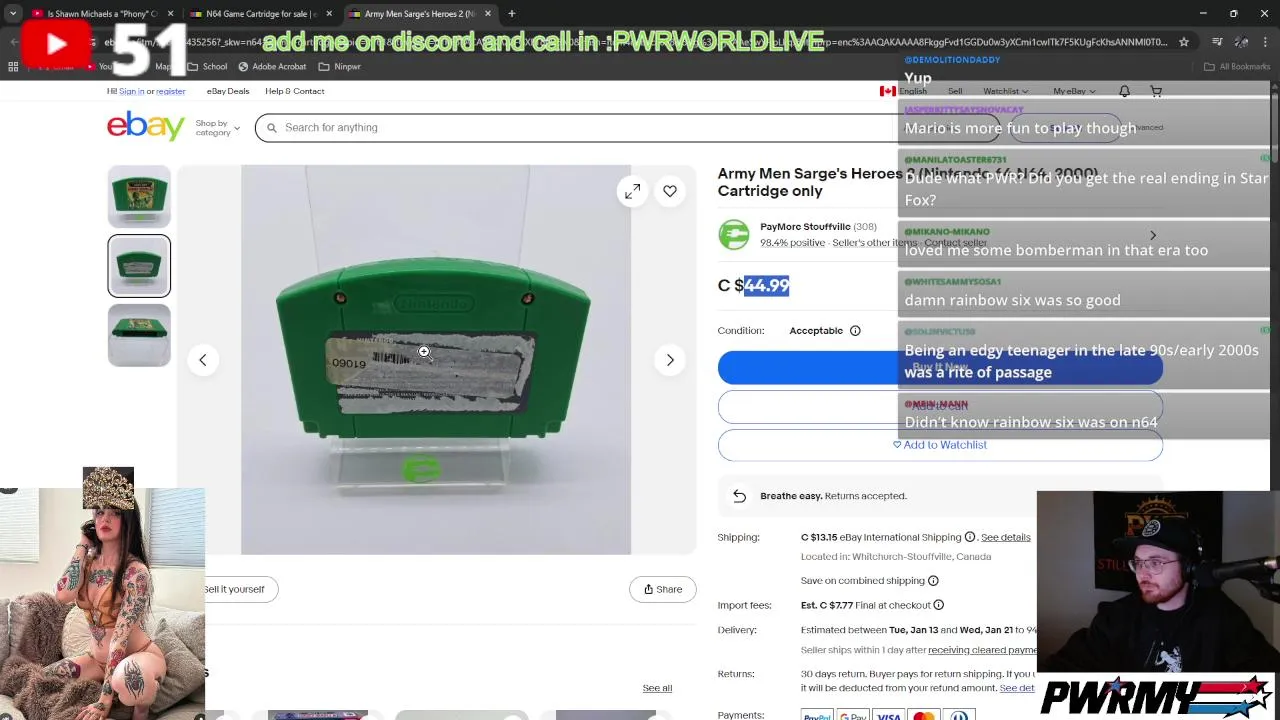The height and width of the screenshot is (720, 1280).
Task: Show info for import fees estimate
Action: pyautogui.click(x=938, y=605)
